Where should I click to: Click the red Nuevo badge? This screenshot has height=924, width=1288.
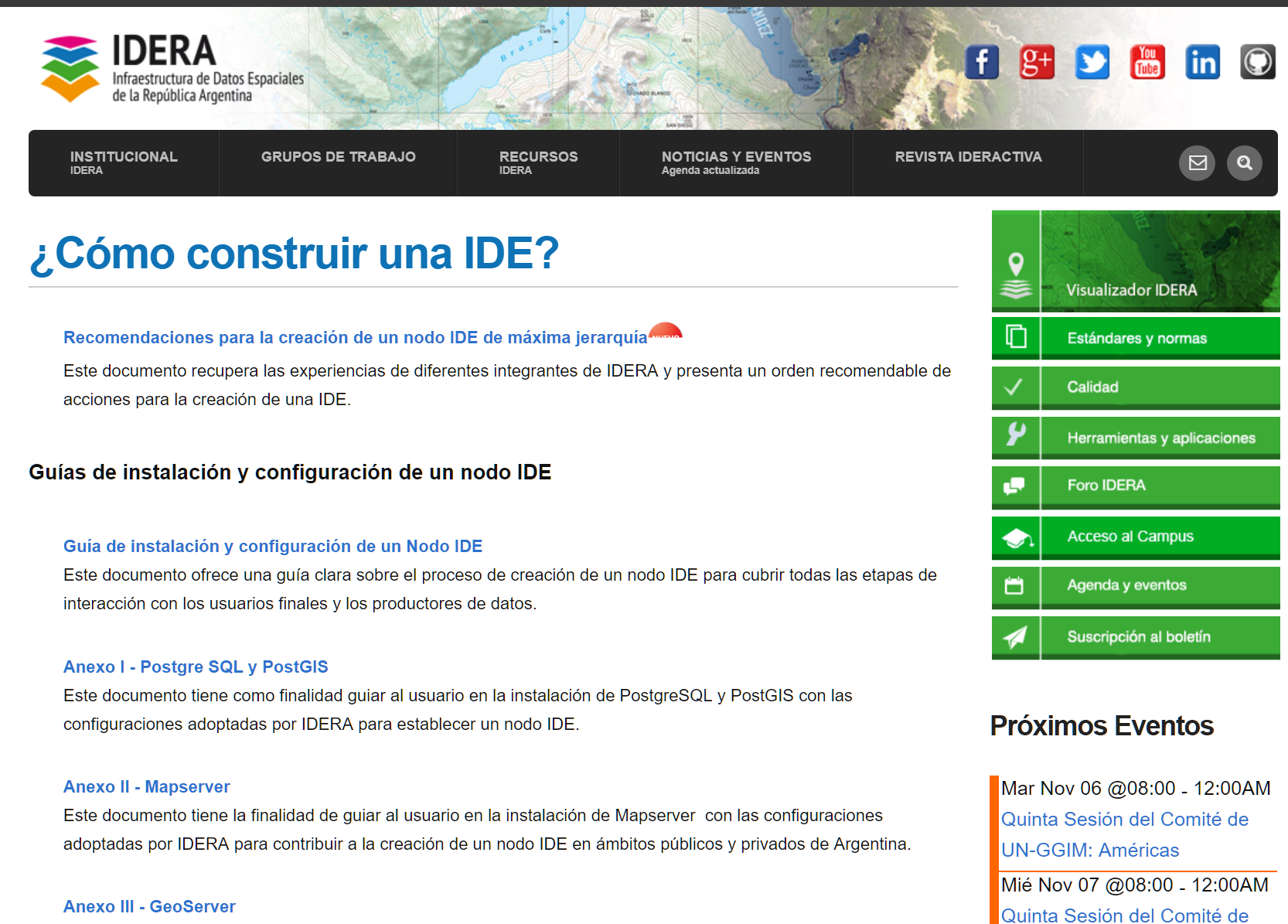click(665, 331)
